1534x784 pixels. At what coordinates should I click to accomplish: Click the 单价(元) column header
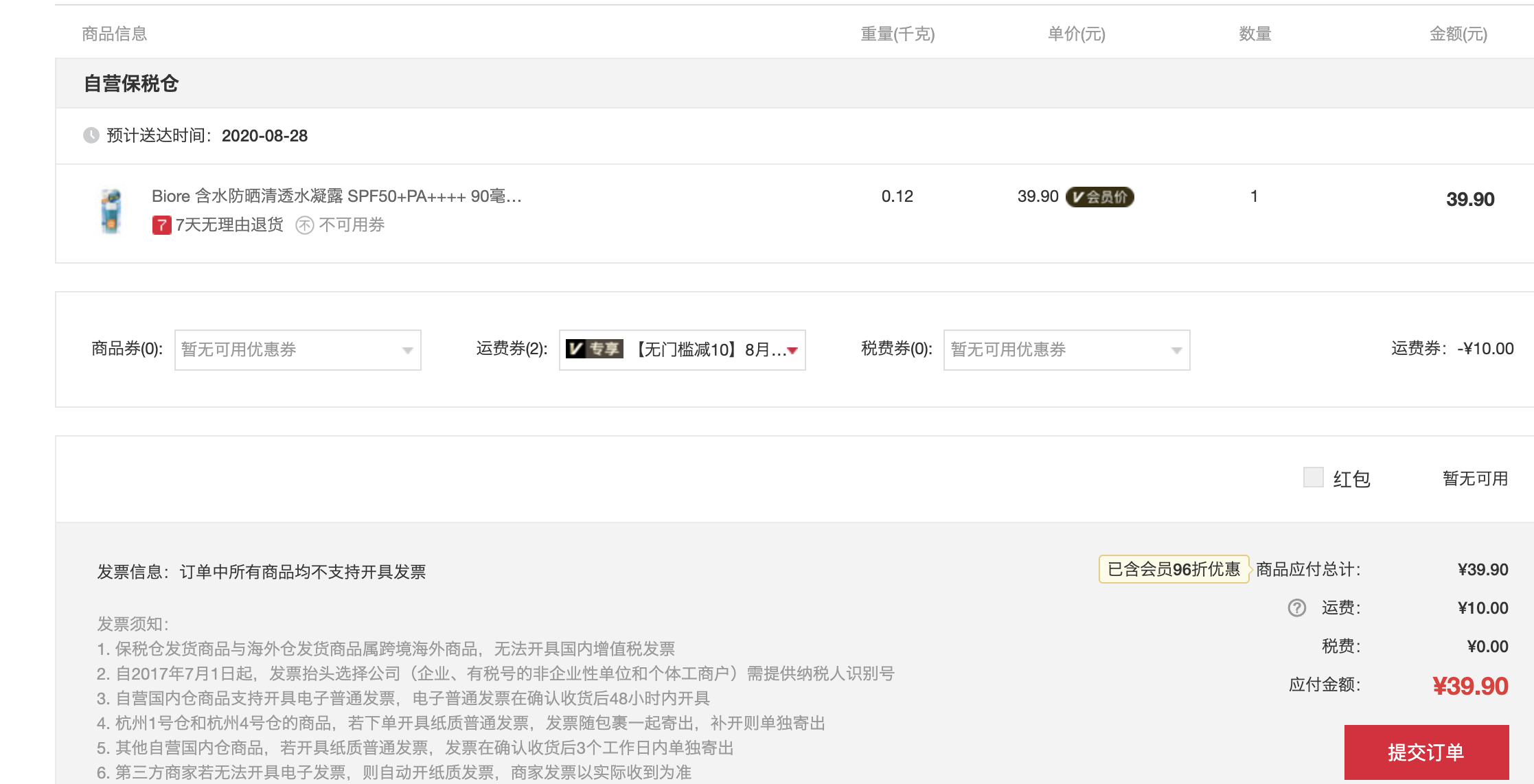pos(1076,34)
